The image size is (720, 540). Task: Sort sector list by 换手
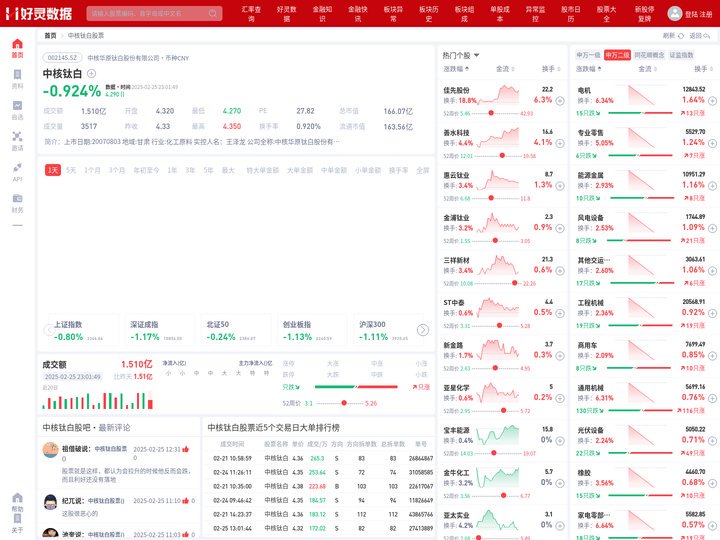click(703, 69)
